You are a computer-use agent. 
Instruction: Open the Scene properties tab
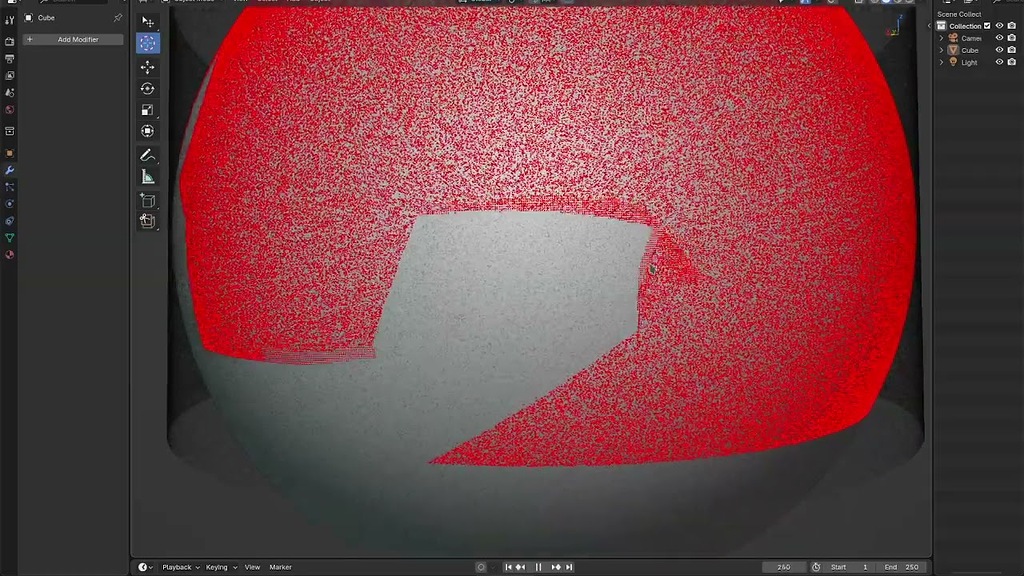pyautogui.click(x=9, y=93)
